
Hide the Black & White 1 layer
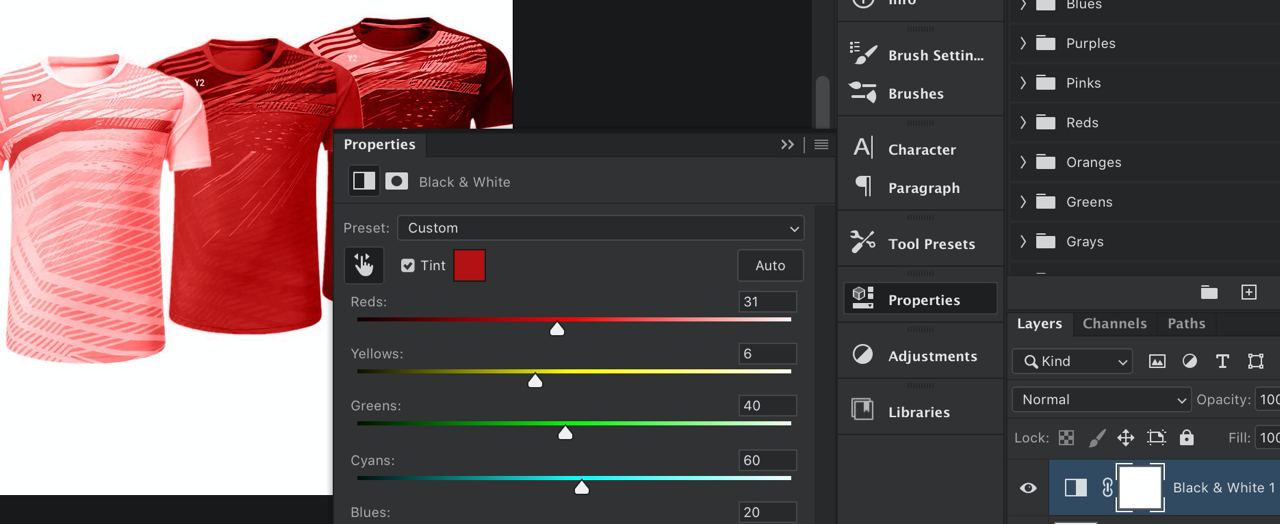pos(1028,488)
